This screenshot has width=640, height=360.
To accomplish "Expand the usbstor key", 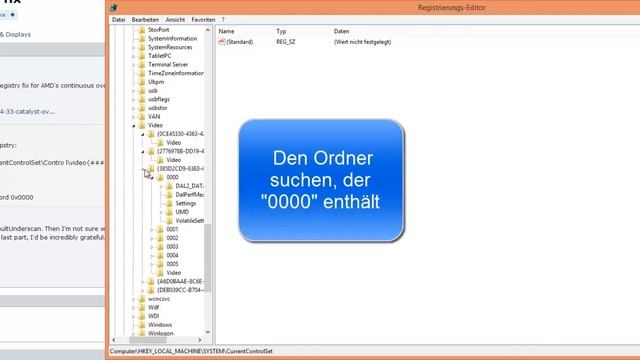I will [133, 108].
